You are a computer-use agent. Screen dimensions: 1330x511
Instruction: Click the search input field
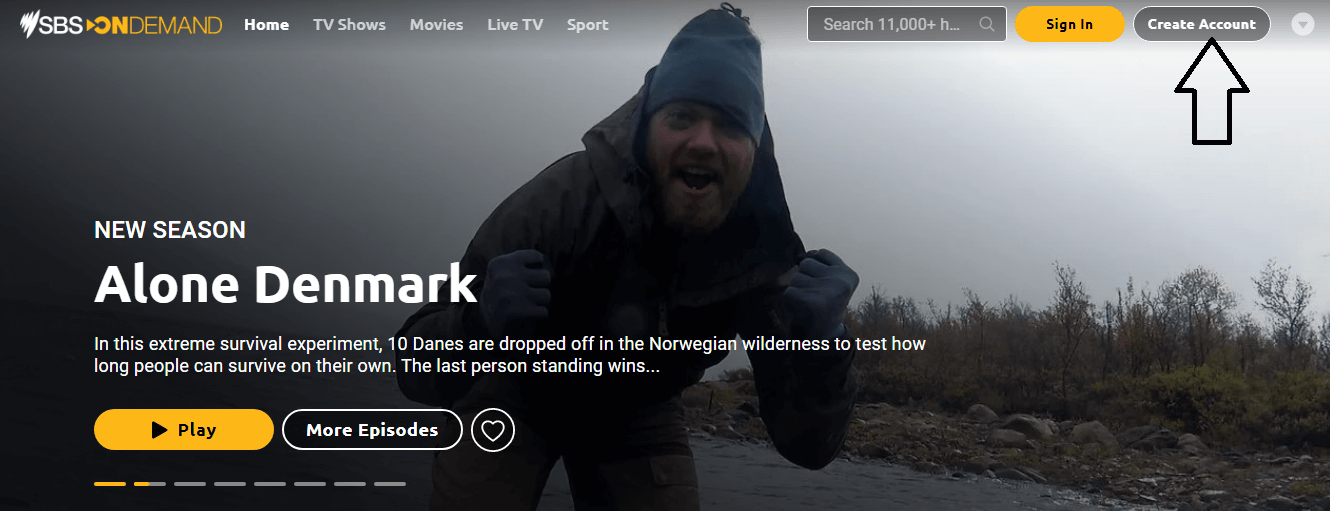pos(907,24)
